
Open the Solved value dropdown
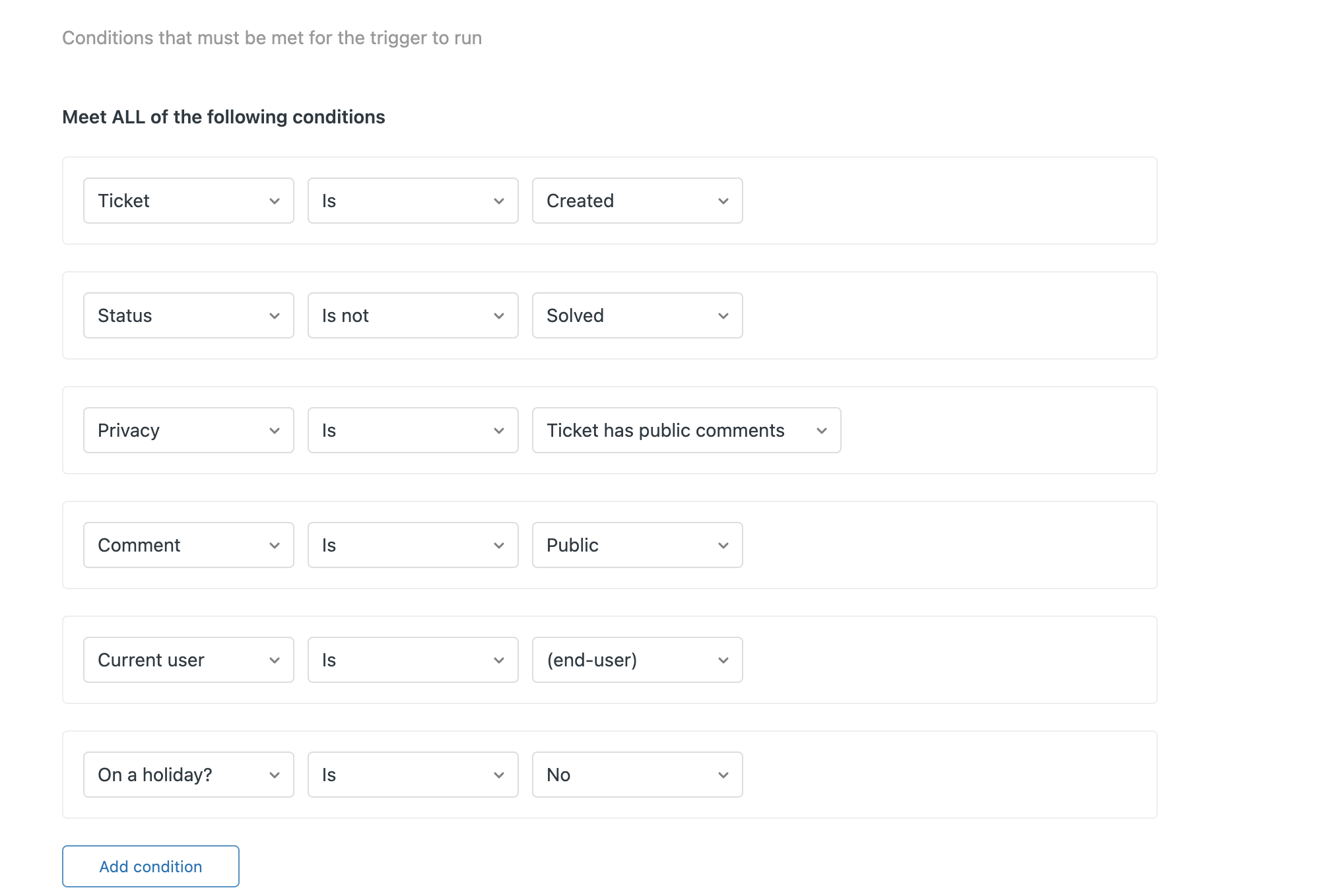point(637,315)
